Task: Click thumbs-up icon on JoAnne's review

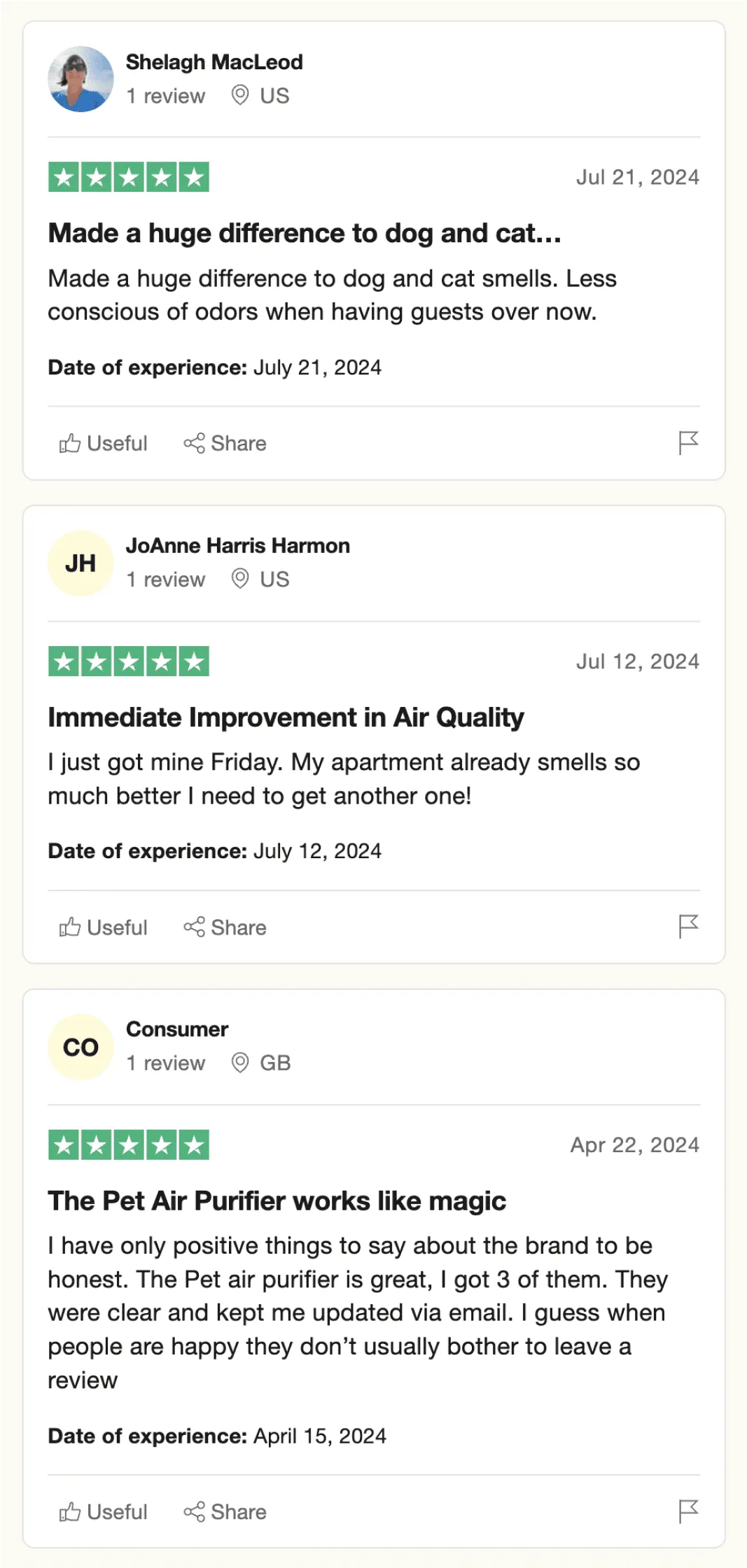Action: pos(69,927)
